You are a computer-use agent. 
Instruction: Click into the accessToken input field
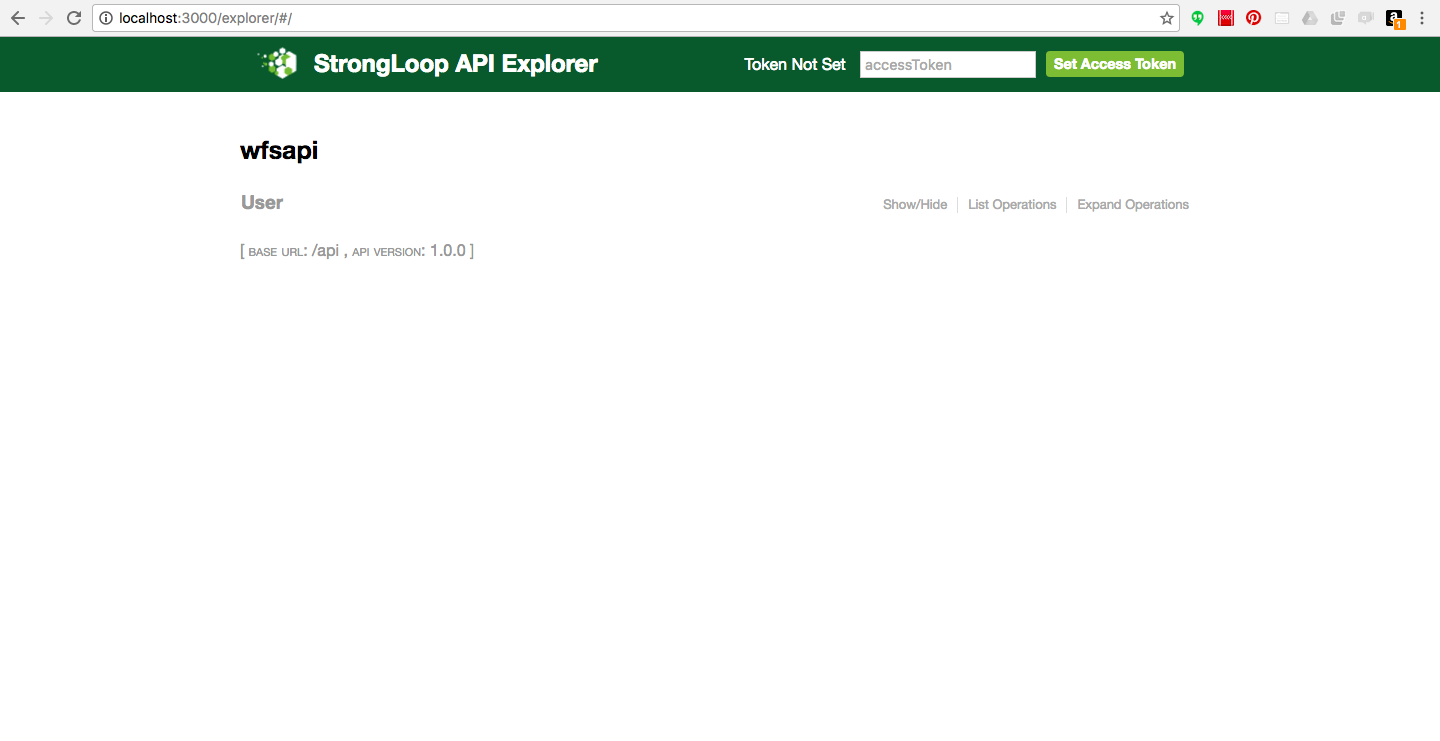click(x=948, y=64)
